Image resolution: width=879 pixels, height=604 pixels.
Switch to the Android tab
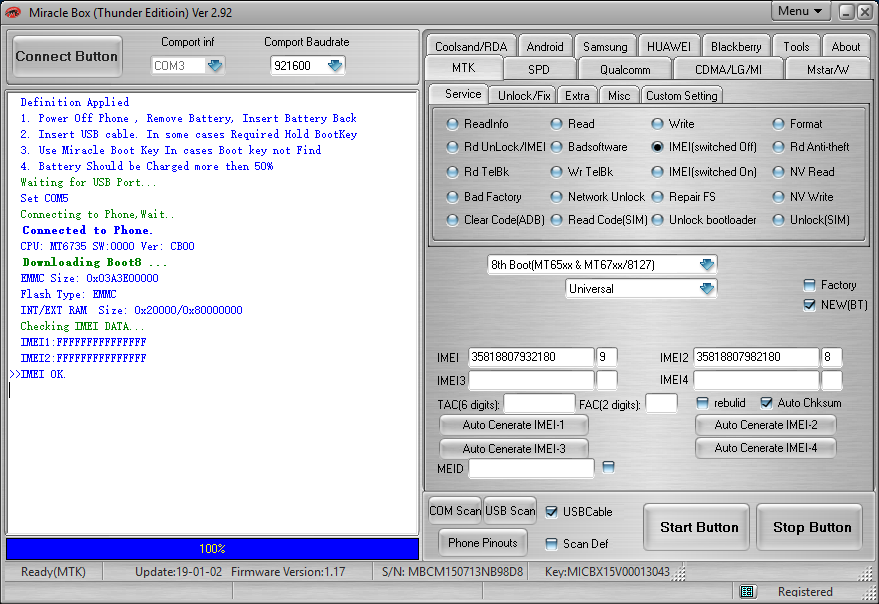tap(544, 47)
